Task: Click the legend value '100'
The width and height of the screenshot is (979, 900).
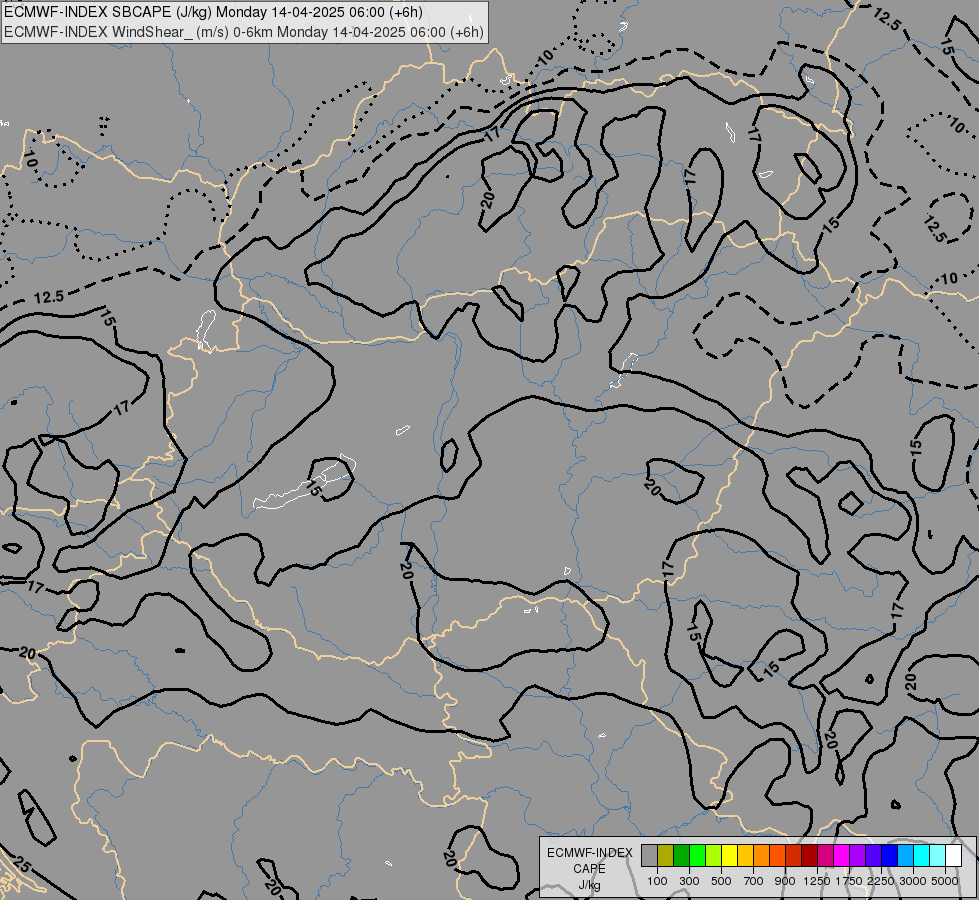Action: click(657, 881)
